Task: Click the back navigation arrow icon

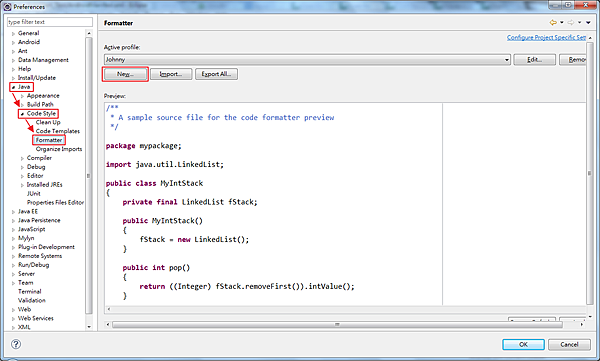Action: 553,23
